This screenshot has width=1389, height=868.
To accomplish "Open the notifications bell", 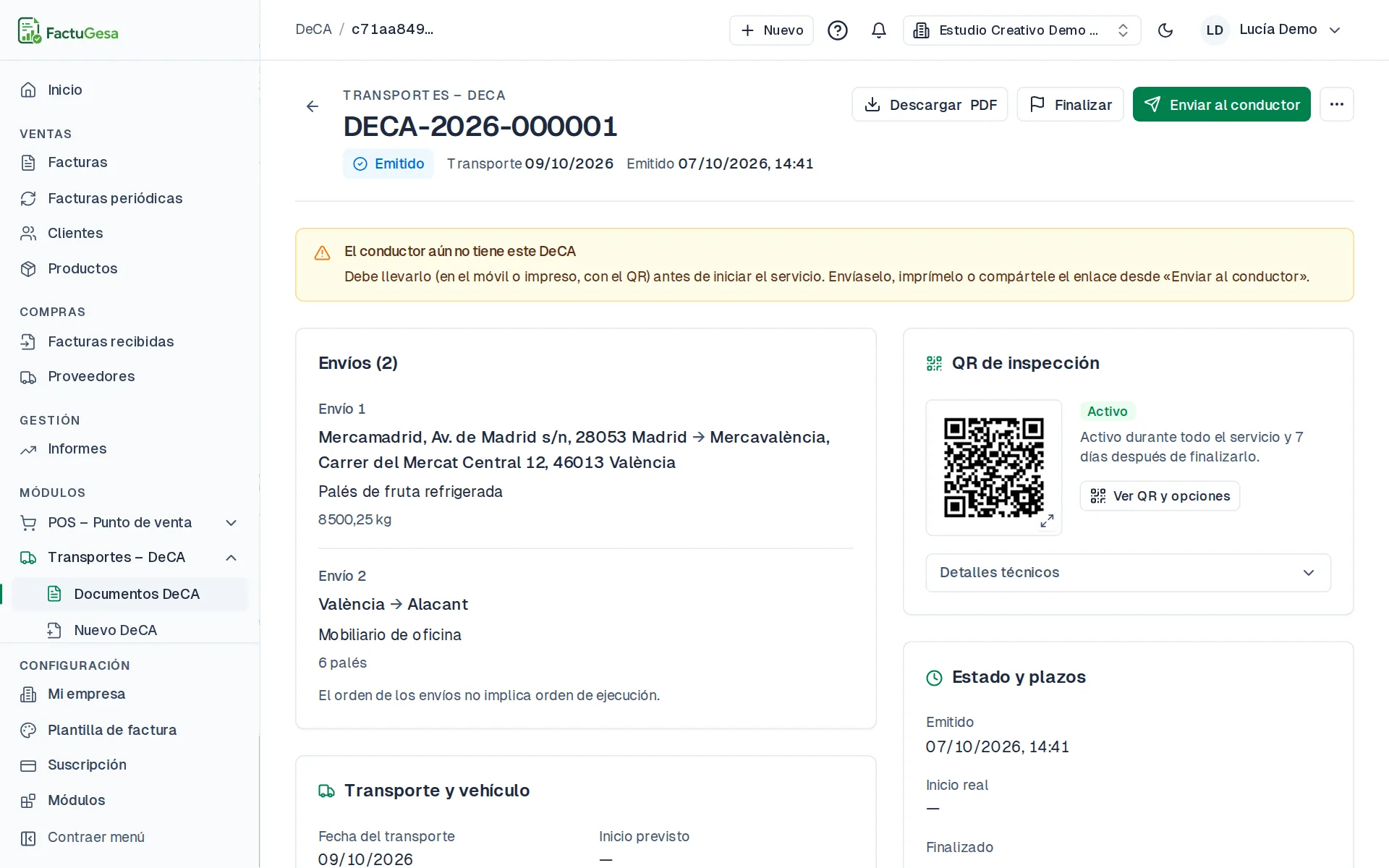I will click(879, 30).
